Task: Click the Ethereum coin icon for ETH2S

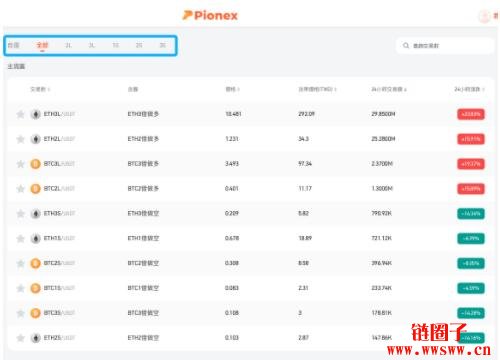Action: click(x=35, y=338)
